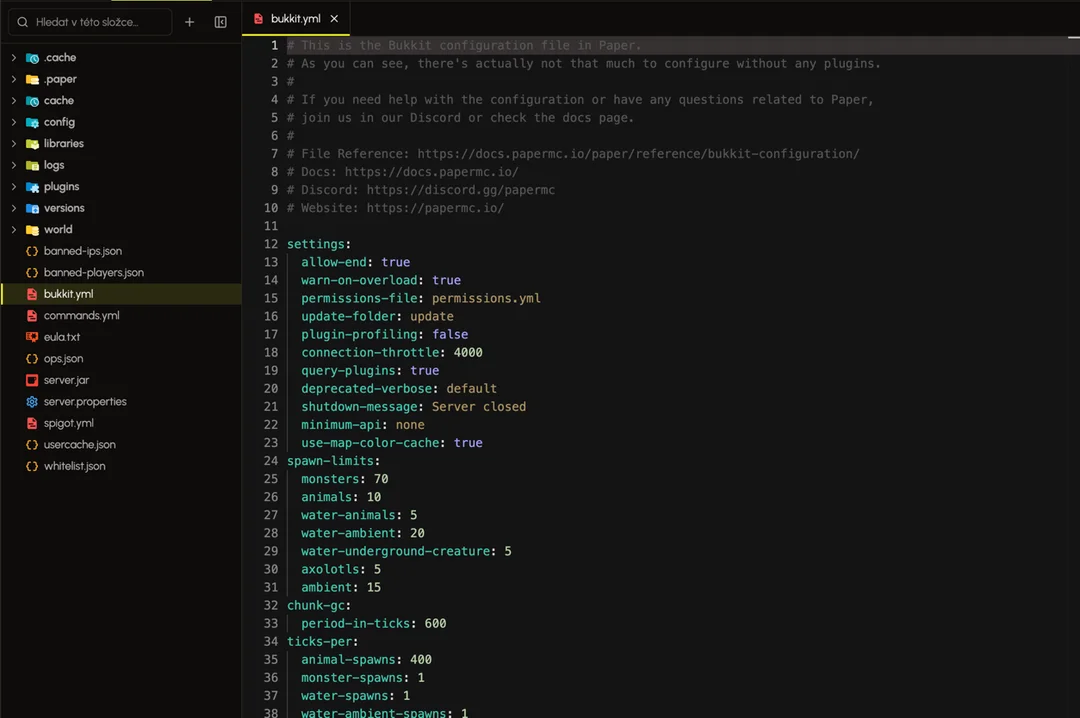Open the File Reference bukkit-configuration URL
Viewport: 1080px width, 718px height.
pos(638,154)
